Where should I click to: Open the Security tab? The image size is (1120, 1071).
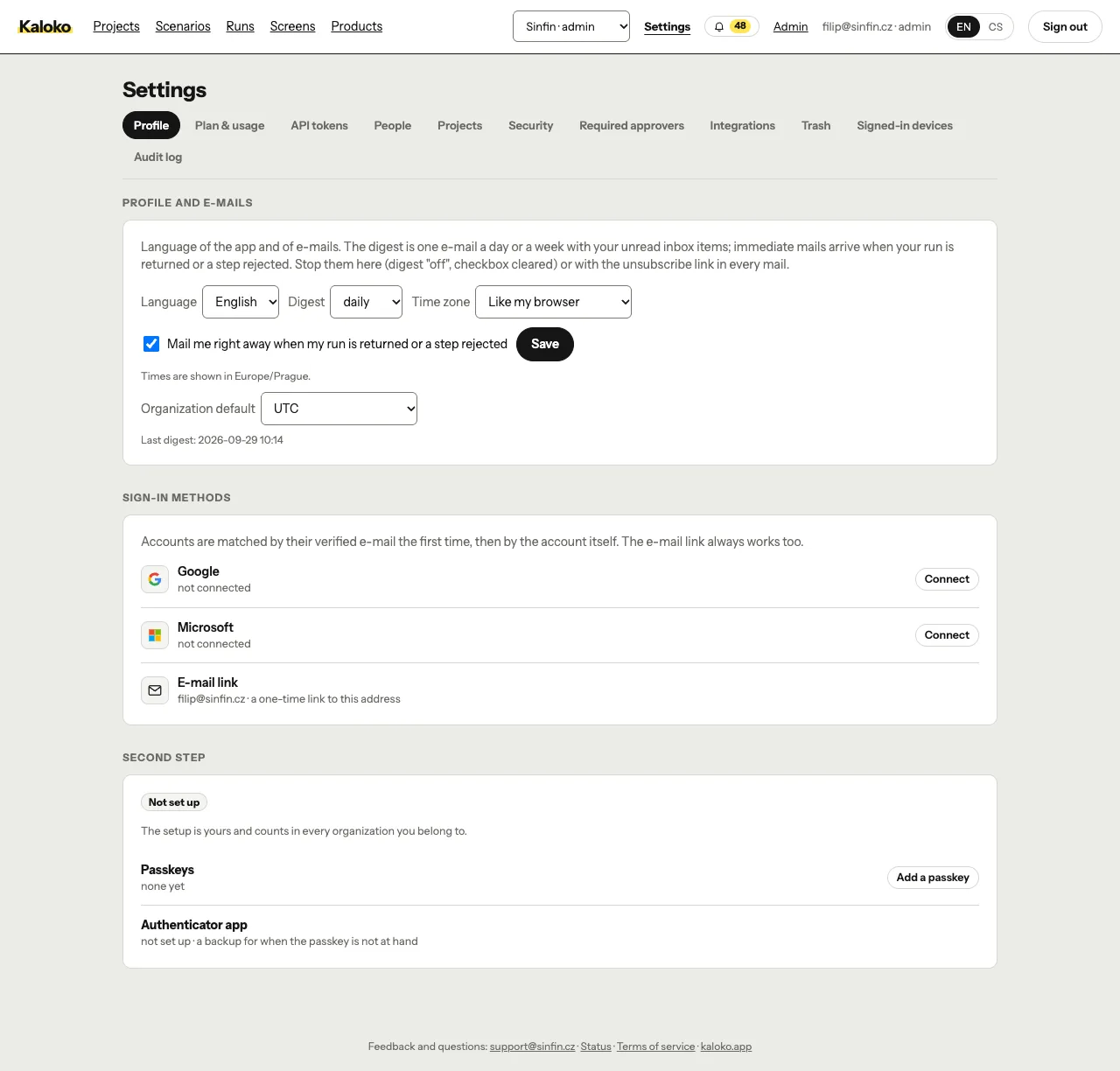531,126
